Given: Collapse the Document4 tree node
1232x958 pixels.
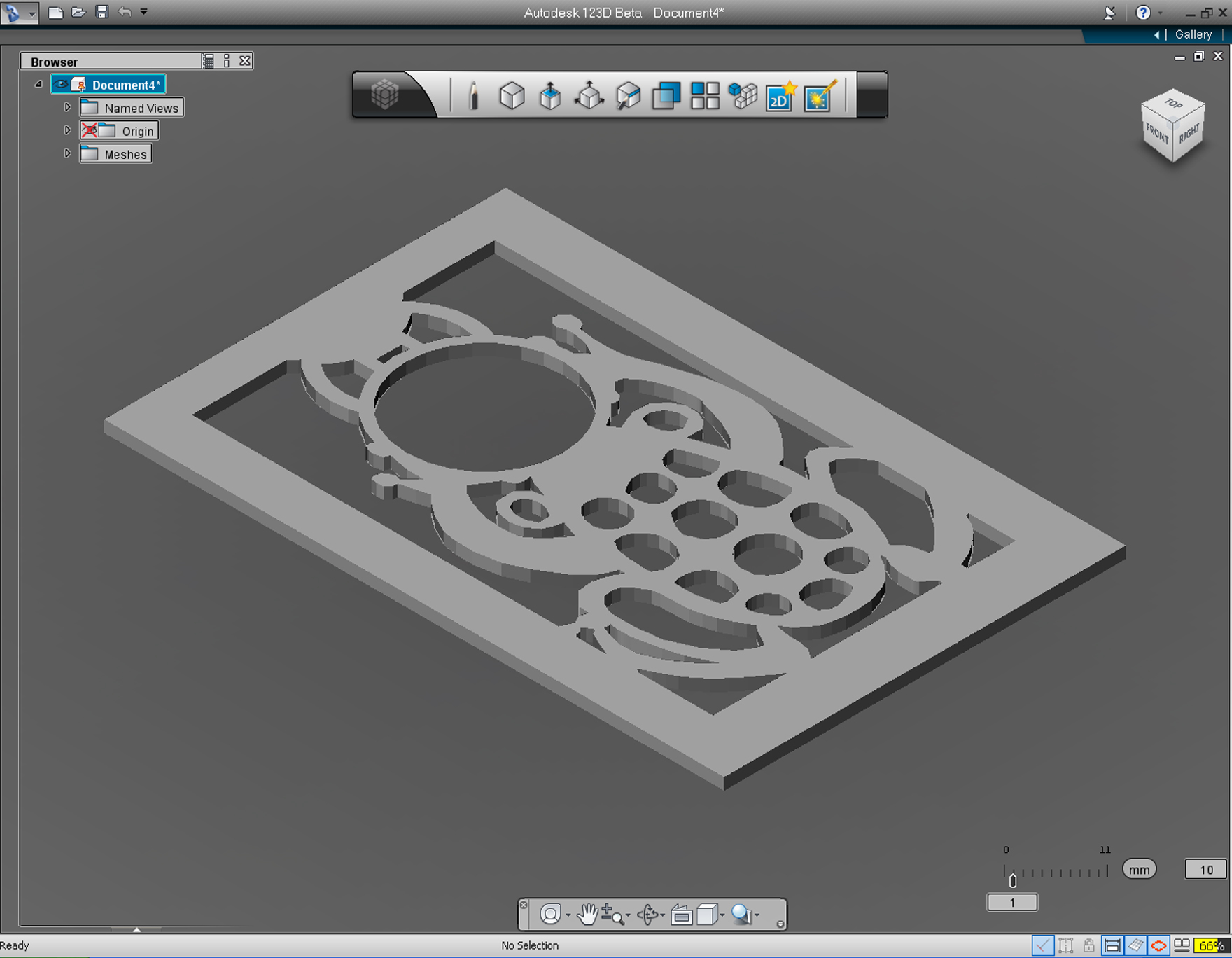Looking at the screenshot, I should point(38,85).
